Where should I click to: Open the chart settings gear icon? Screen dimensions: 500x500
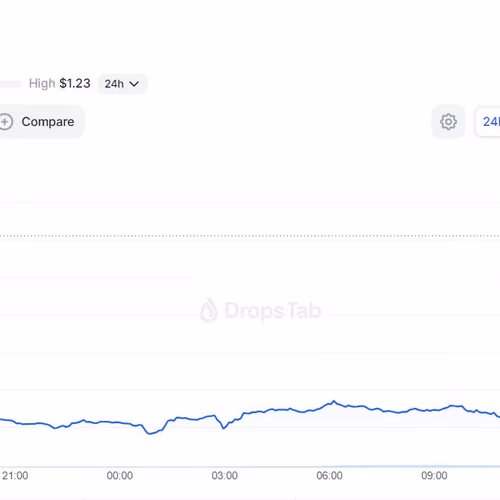click(448, 122)
